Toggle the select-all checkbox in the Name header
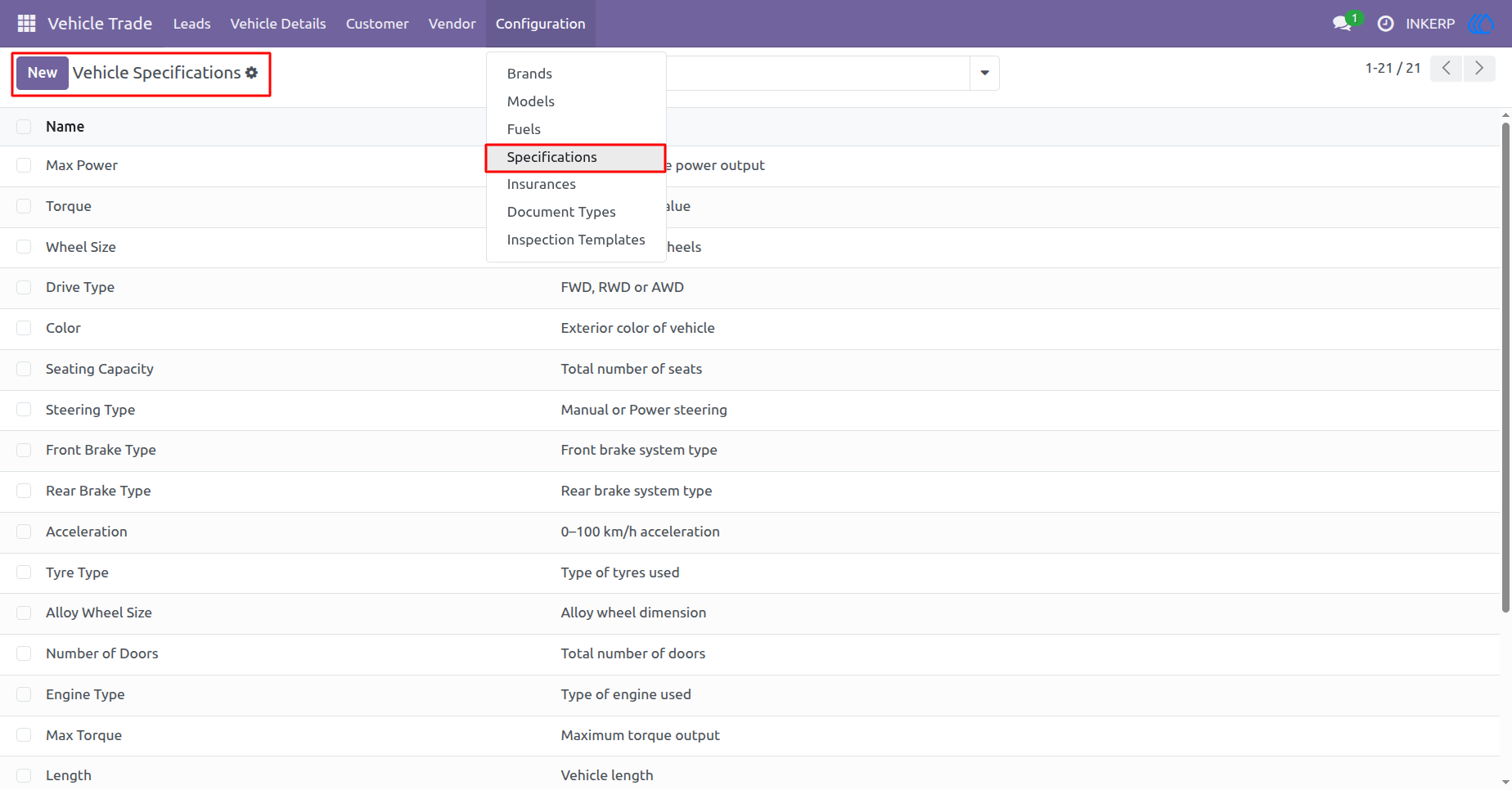The width and height of the screenshot is (1512, 790). [24, 127]
